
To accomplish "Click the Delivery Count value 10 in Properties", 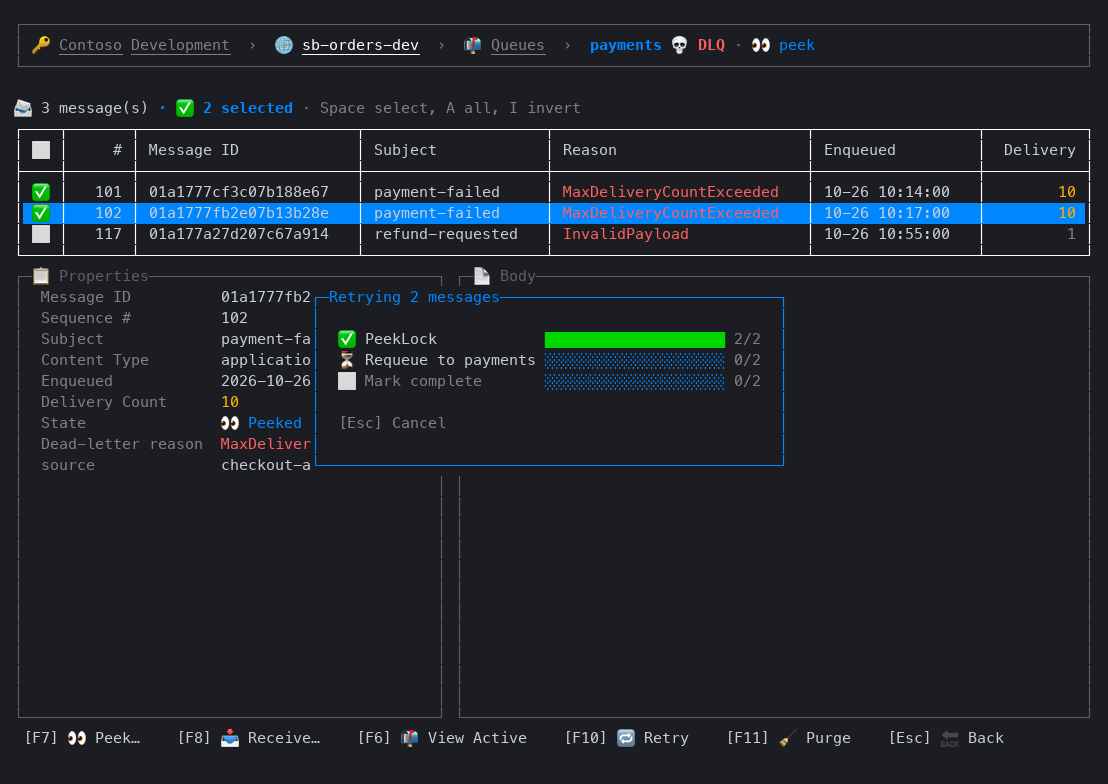I will (x=230, y=402).
